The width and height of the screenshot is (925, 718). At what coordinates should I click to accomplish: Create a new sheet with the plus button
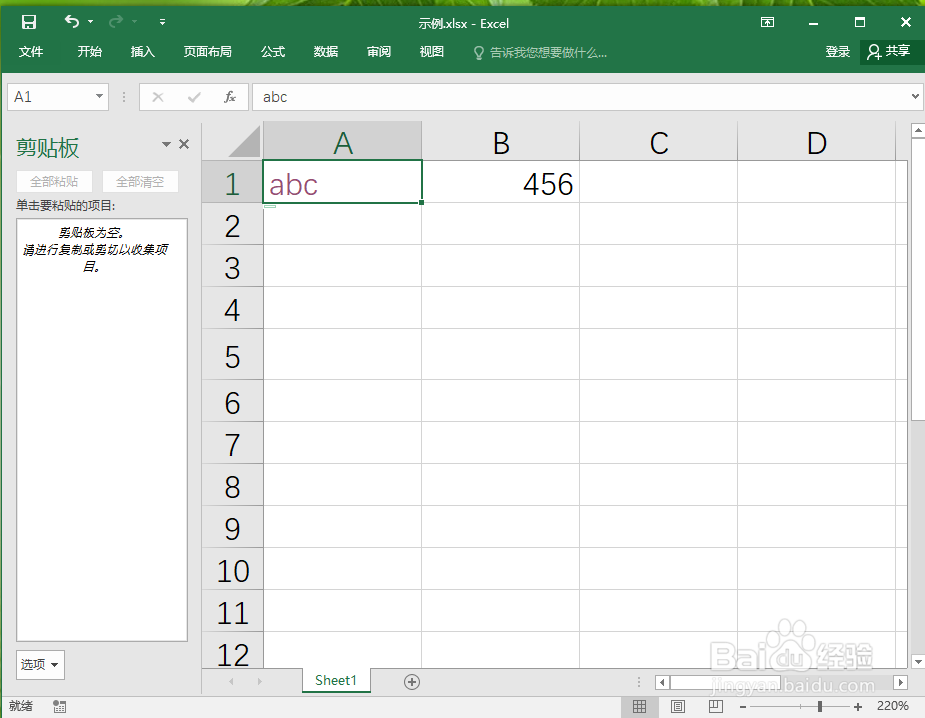pyautogui.click(x=411, y=681)
